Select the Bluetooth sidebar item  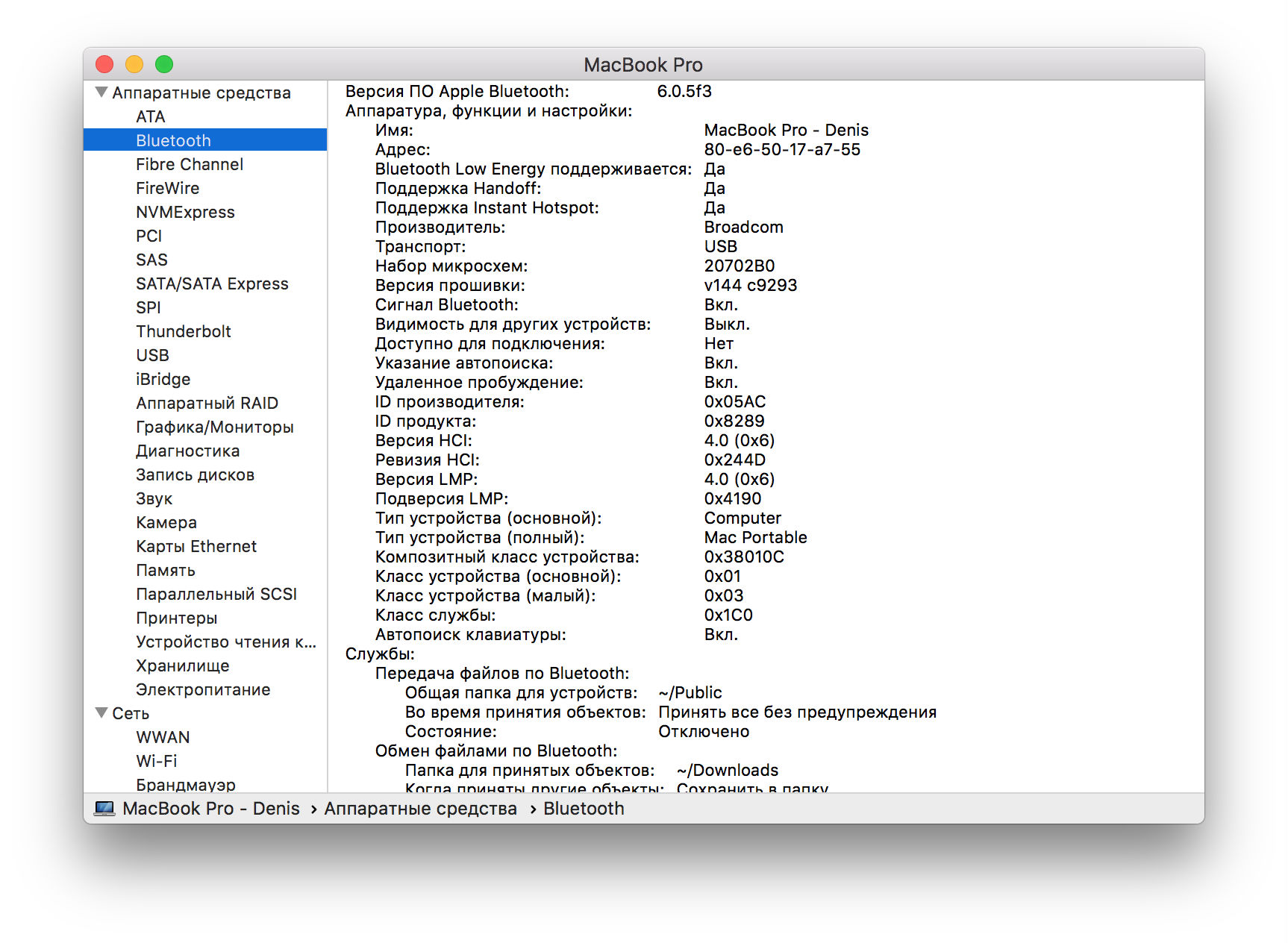click(205, 140)
